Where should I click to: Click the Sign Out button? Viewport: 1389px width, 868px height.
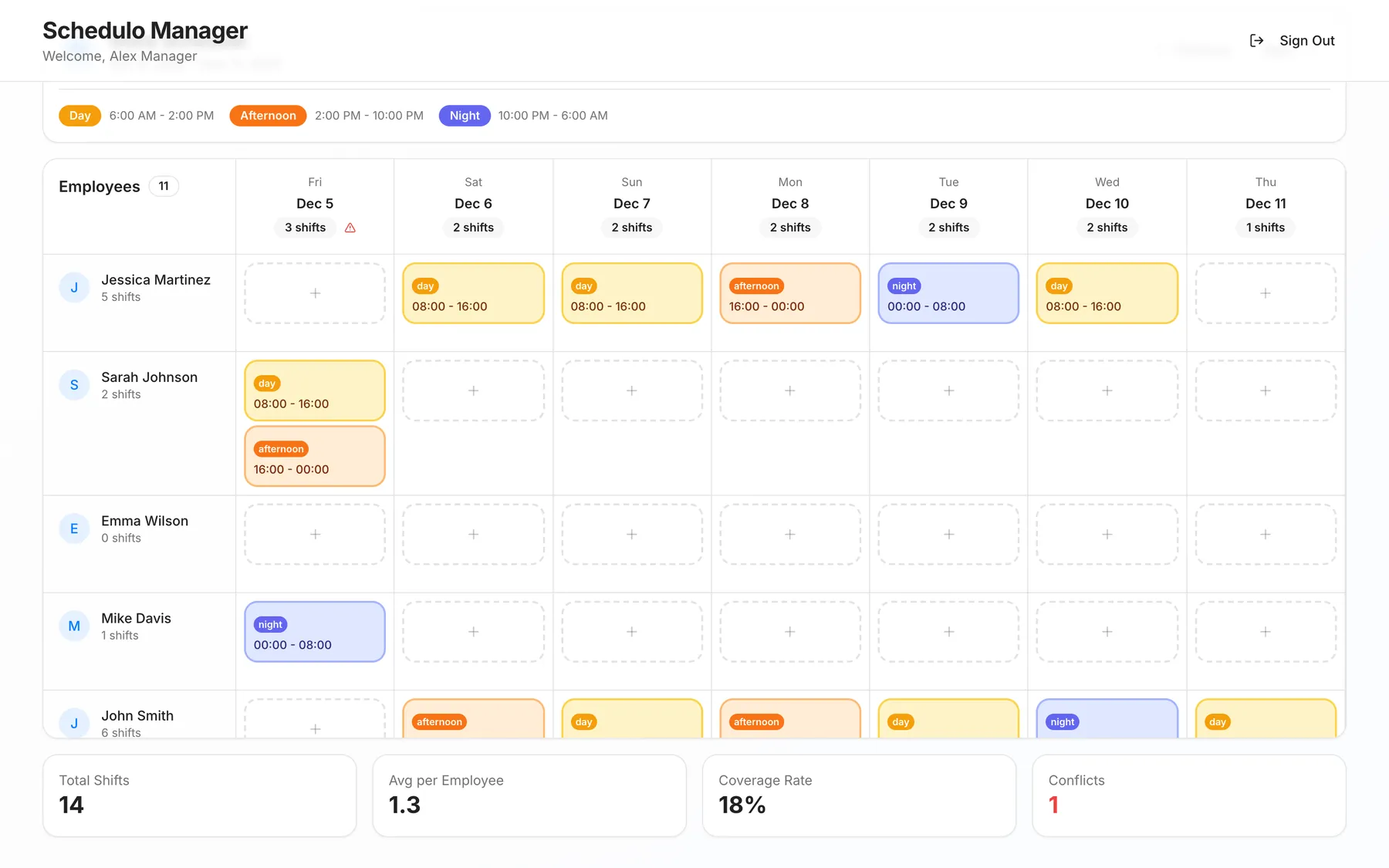coord(1292,41)
